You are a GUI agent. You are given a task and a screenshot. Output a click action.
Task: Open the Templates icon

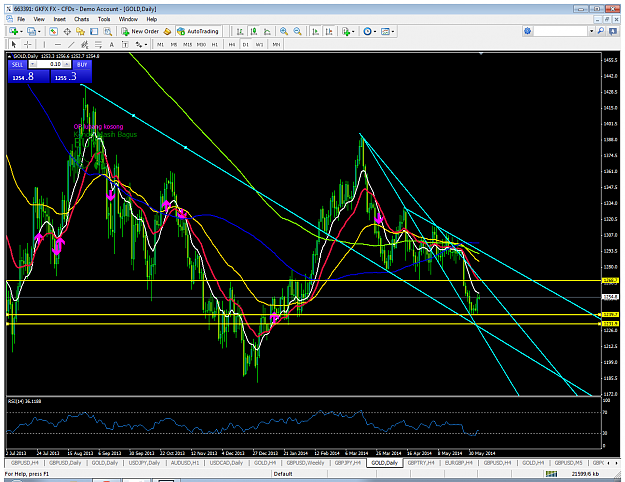[x=385, y=31]
